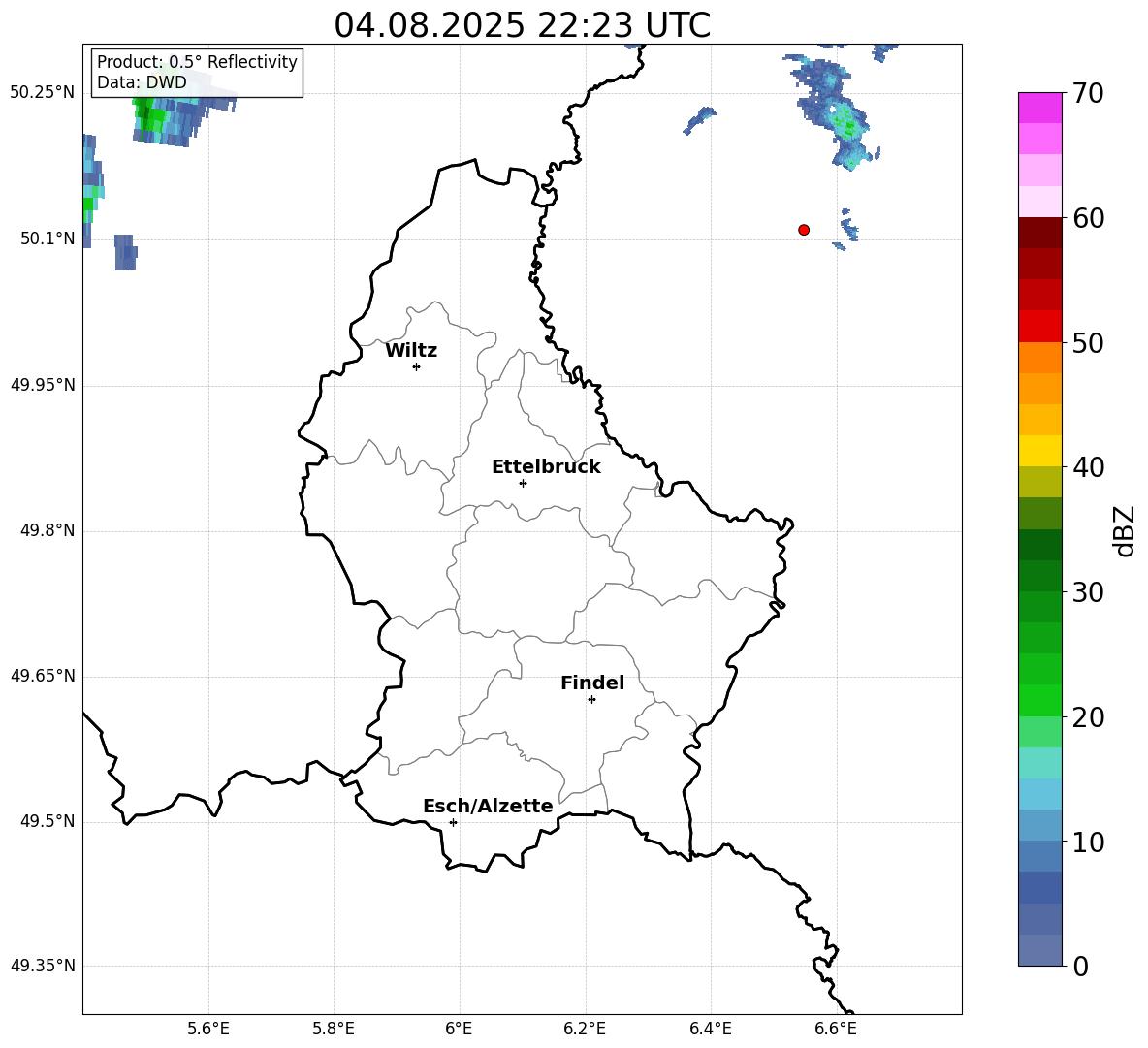
Task: Click the Esch/Alzette station label
Action: coord(488,807)
